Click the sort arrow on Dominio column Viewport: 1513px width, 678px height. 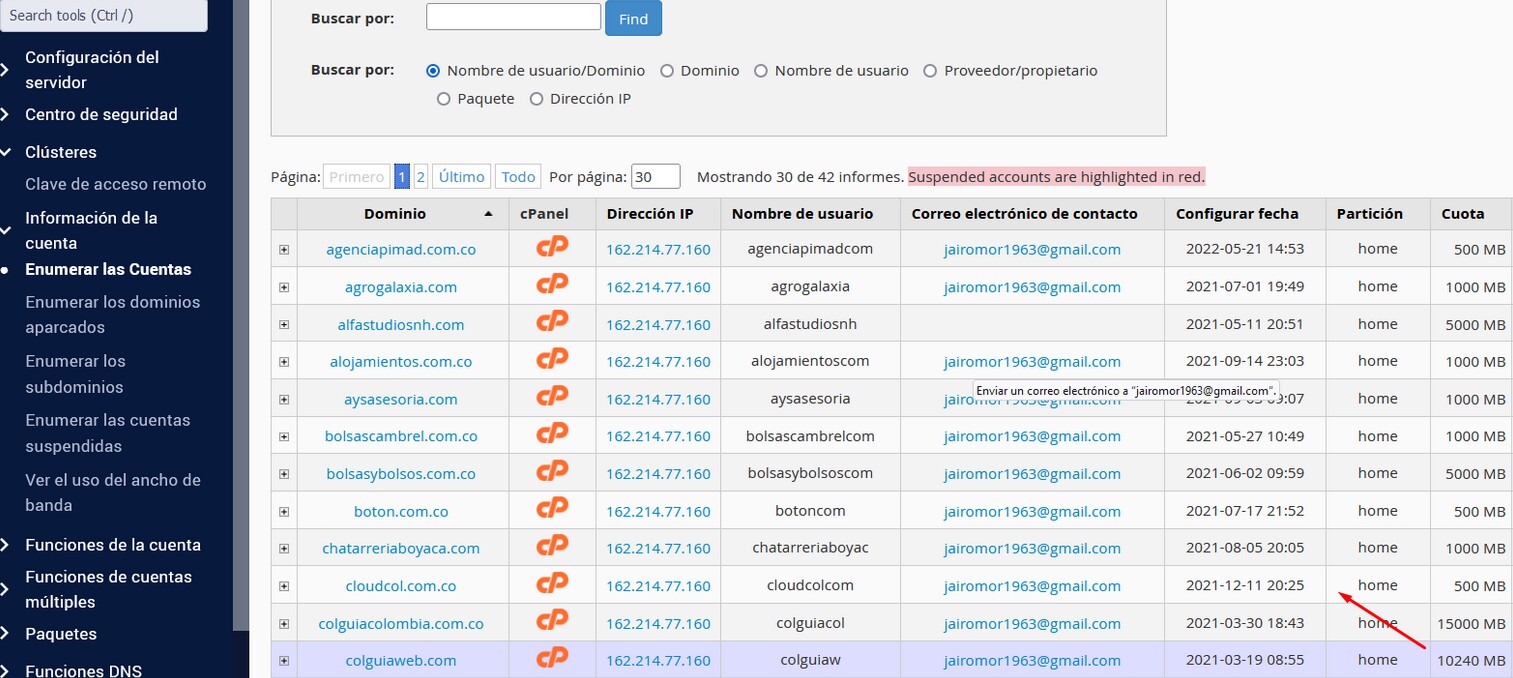click(x=487, y=213)
